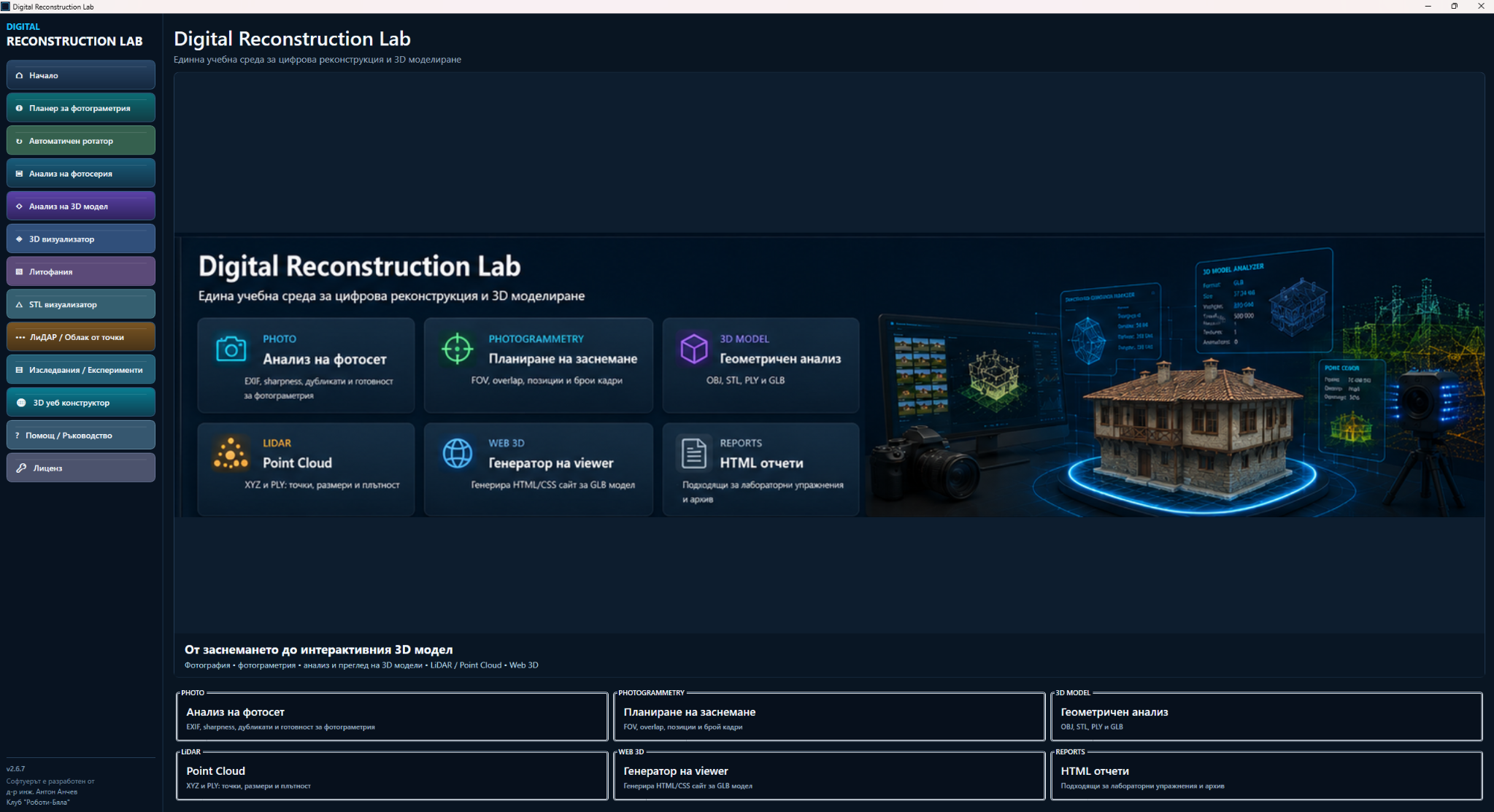Screen dimensions: 1494x812
Task: Open Планер за фотограметрия
Action: 81,108
